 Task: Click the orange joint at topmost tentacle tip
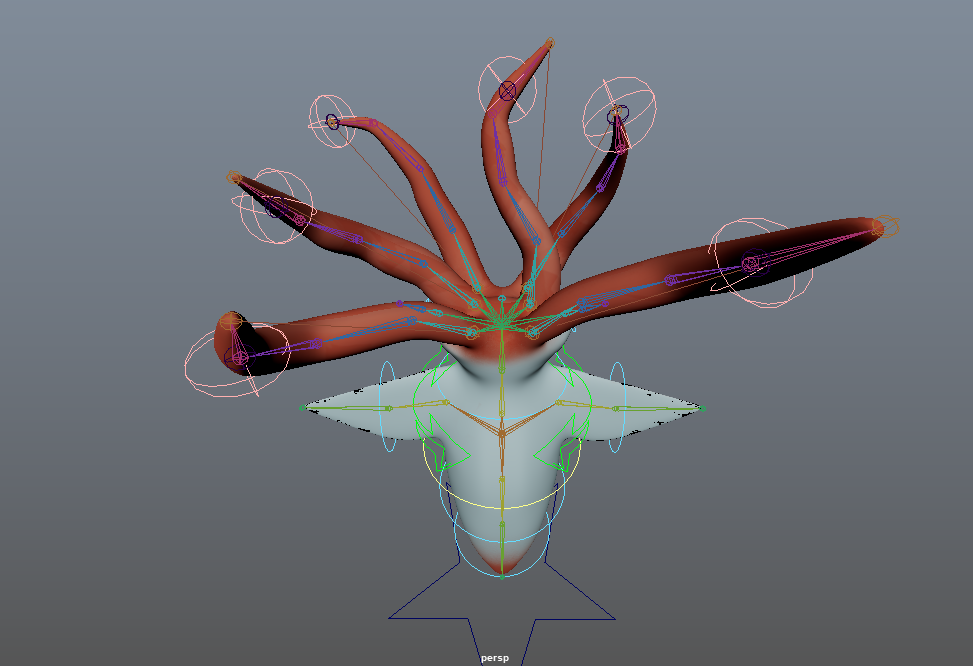pyautogui.click(x=550, y=43)
